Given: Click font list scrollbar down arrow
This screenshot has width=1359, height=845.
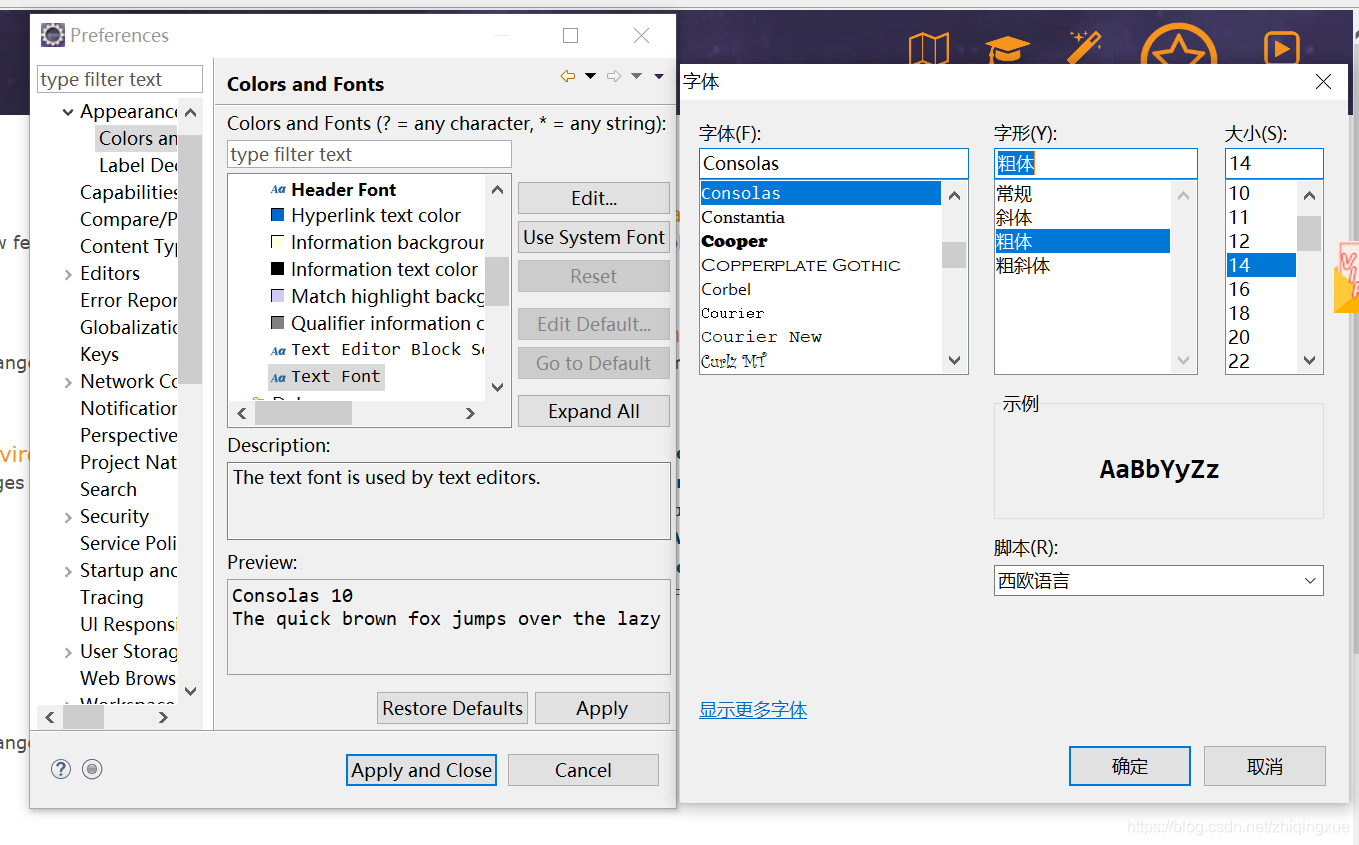Looking at the screenshot, I should coord(954,361).
